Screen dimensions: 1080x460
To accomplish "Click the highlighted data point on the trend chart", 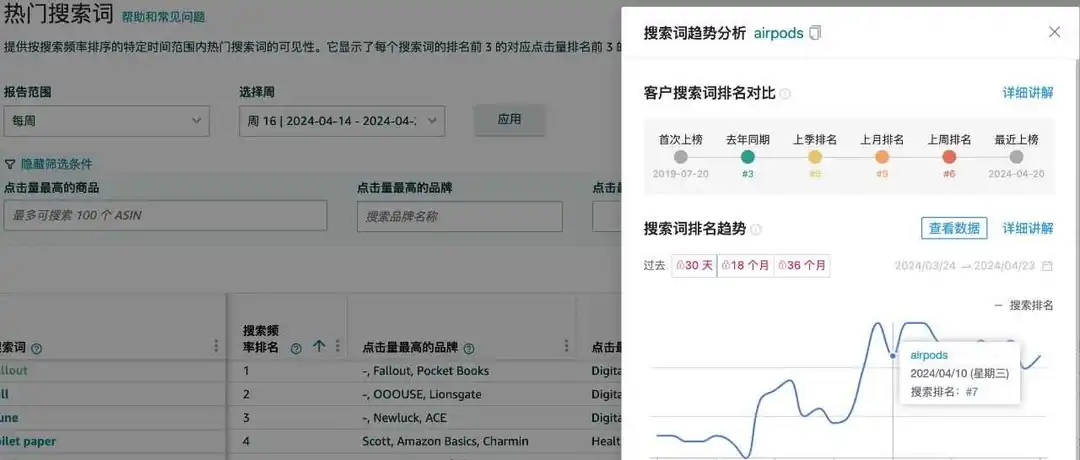I will click(893, 356).
